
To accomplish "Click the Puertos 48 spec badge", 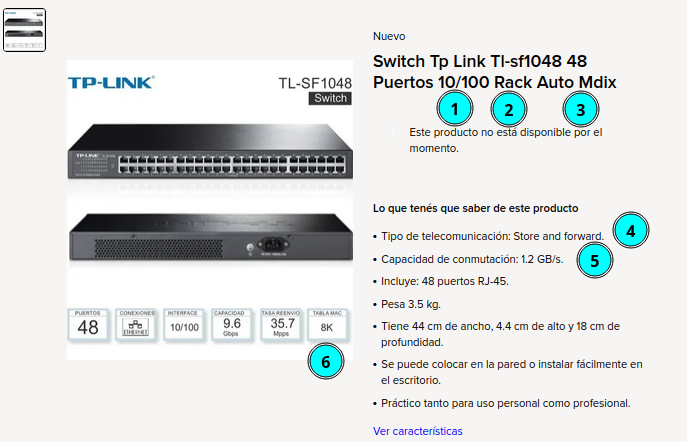I will coord(88,325).
